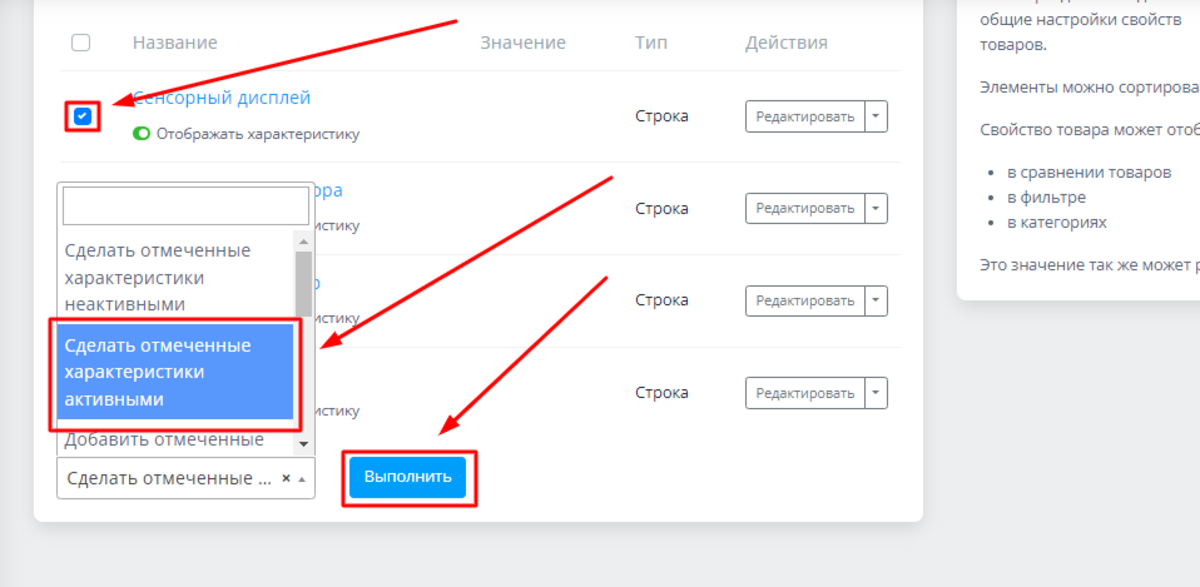Expand the Редактировать arrow in the third row
Viewport: 1200px width, 587px height.
pos(876,300)
